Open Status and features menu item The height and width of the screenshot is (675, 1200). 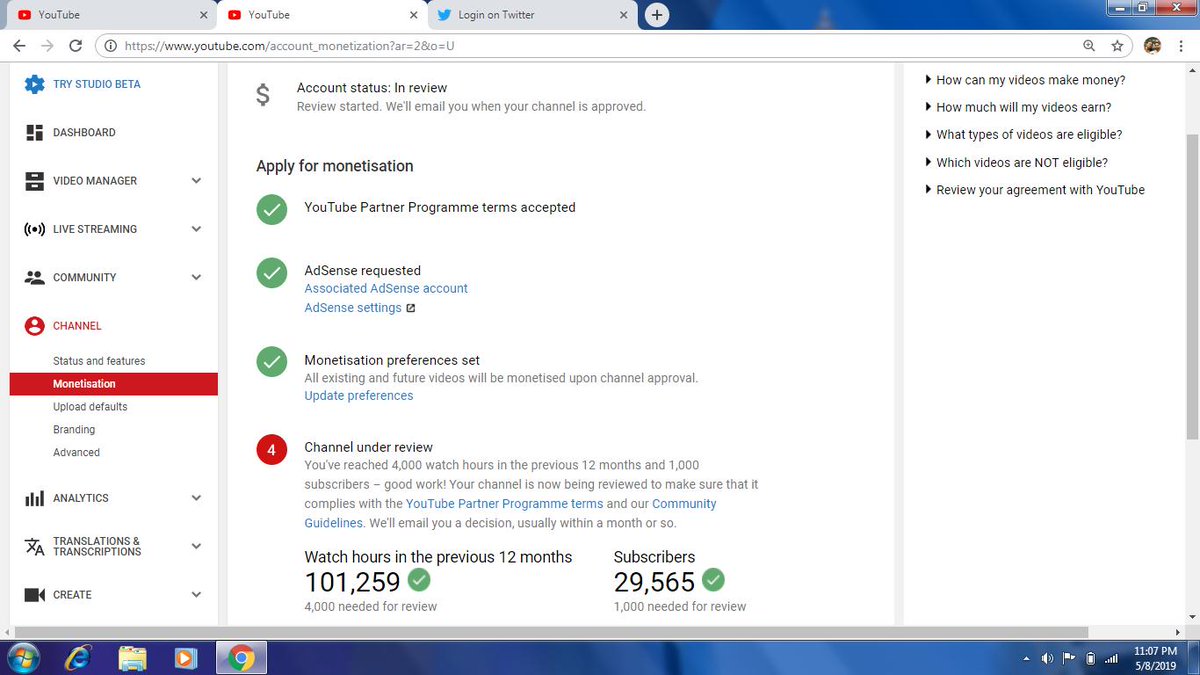(x=99, y=361)
